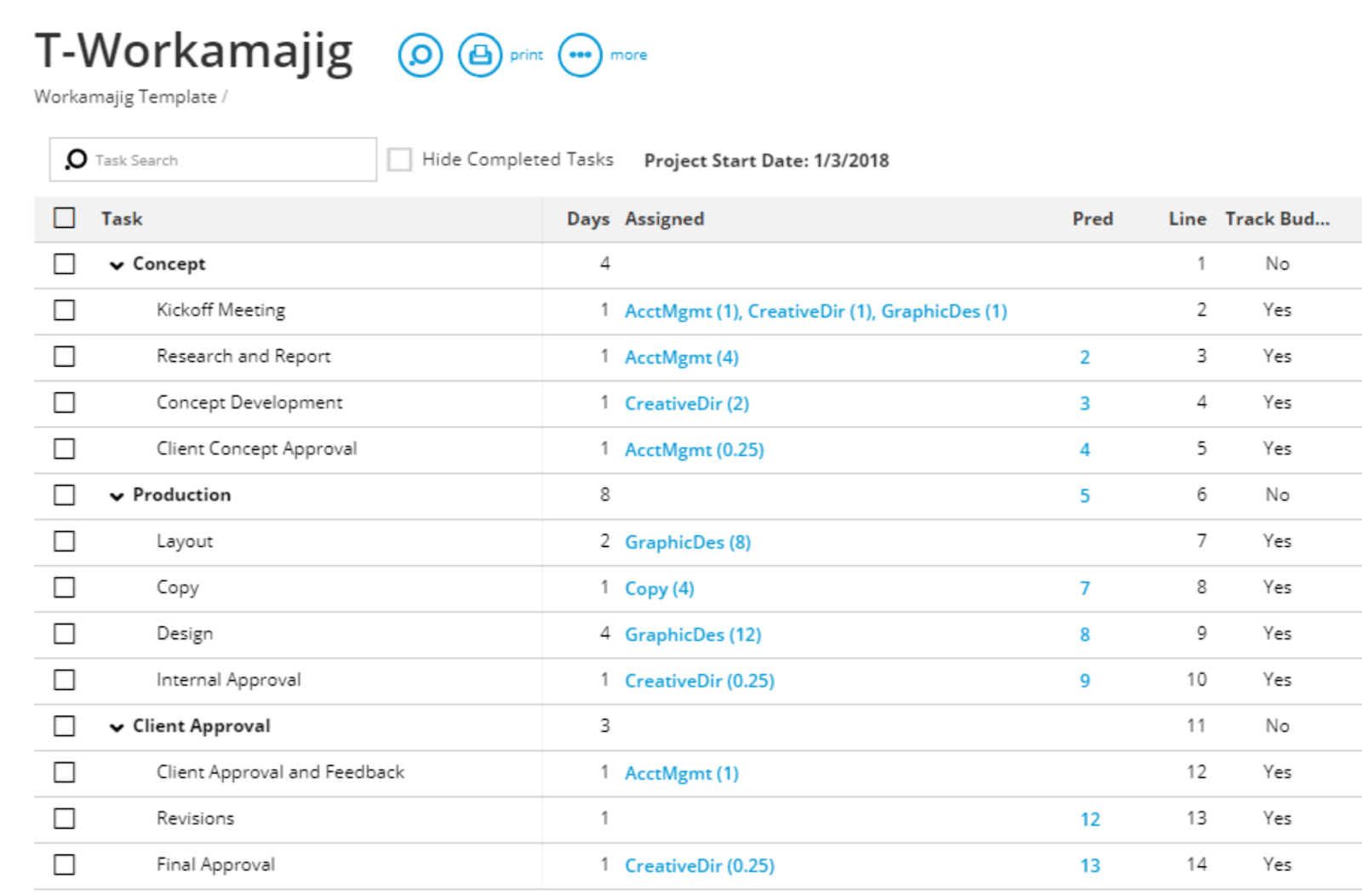Viewport: 1362px width, 896px height.
Task: Open the more options icon
Action: [580, 54]
